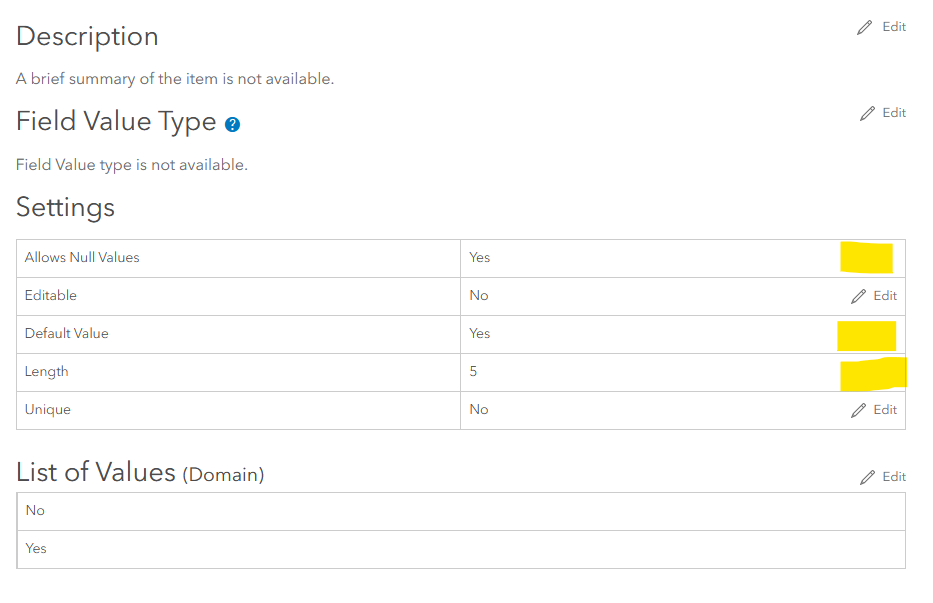
Task: Click Edit in the Unique settings row
Action: 884,409
